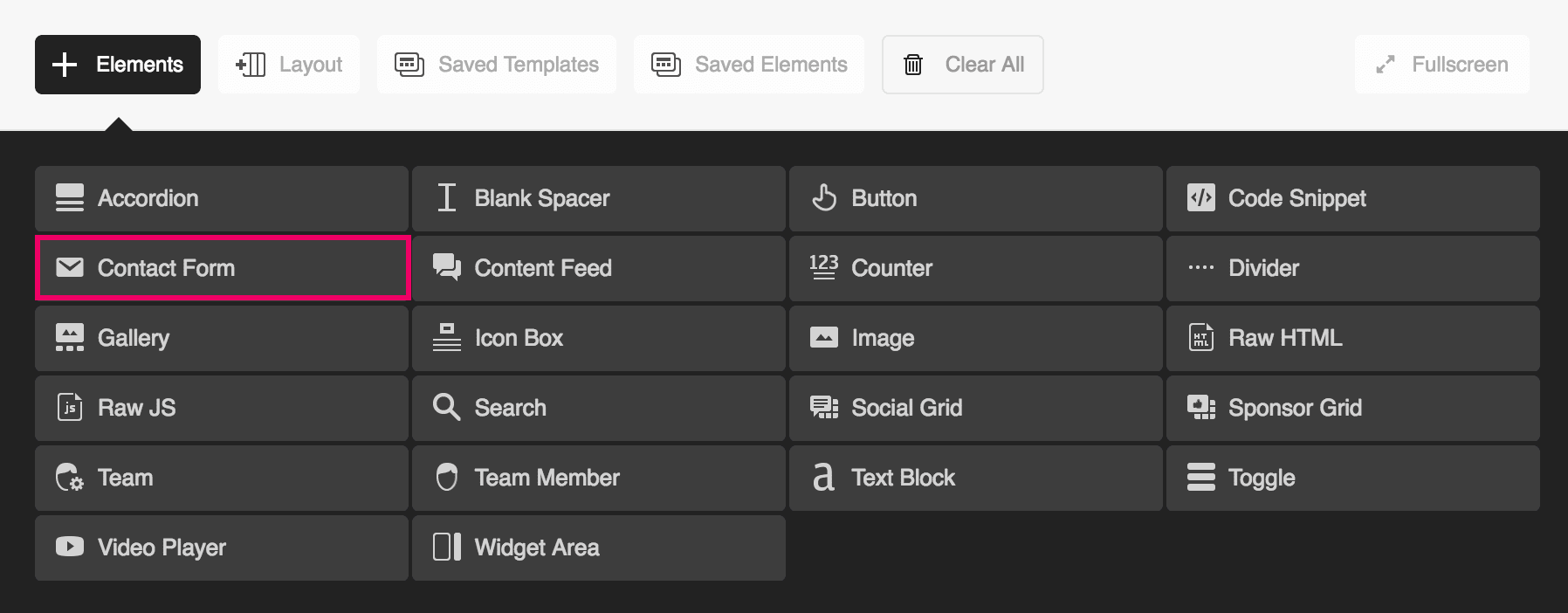Open the Saved Elements tab

749,65
